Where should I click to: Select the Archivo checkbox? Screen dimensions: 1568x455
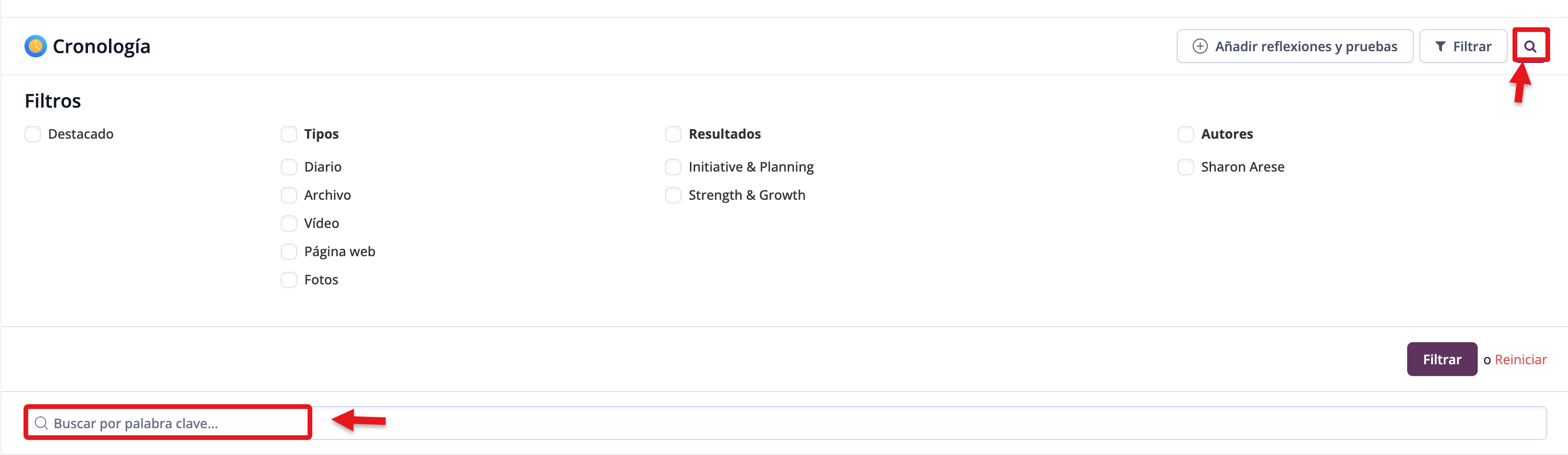(289, 195)
